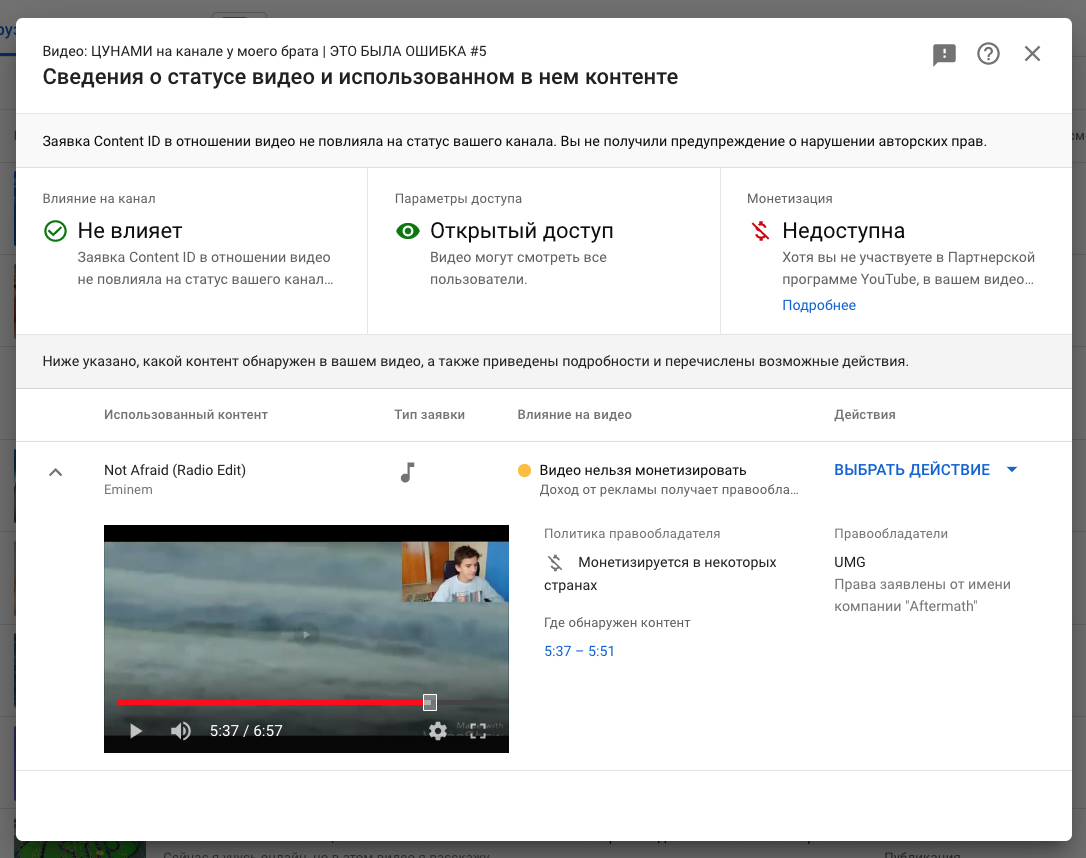
Task: Click the "Права заявлены от имени компании" text
Action: 922,596
